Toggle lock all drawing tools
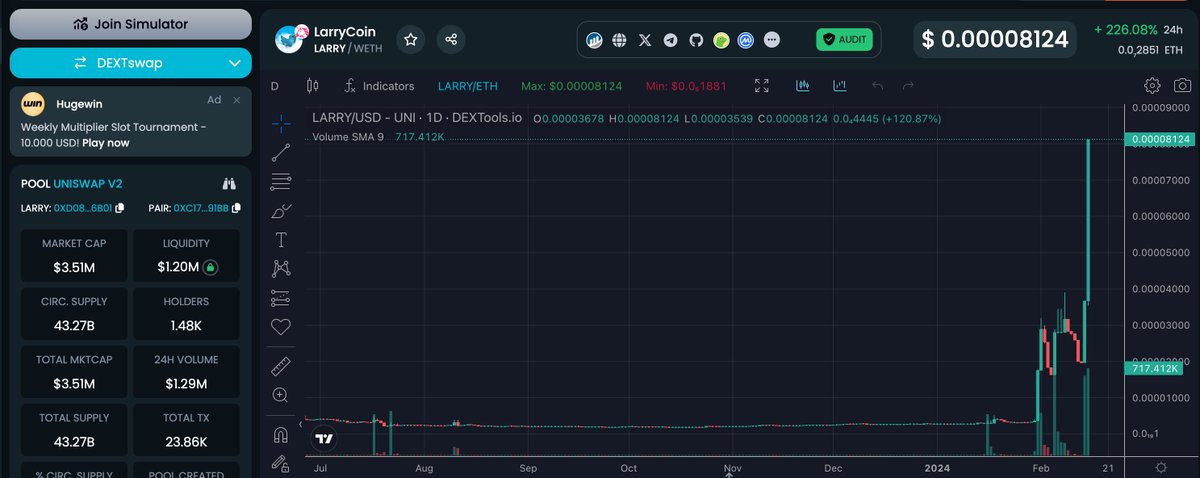The height and width of the screenshot is (478, 1200). pyautogui.click(x=281, y=464)
